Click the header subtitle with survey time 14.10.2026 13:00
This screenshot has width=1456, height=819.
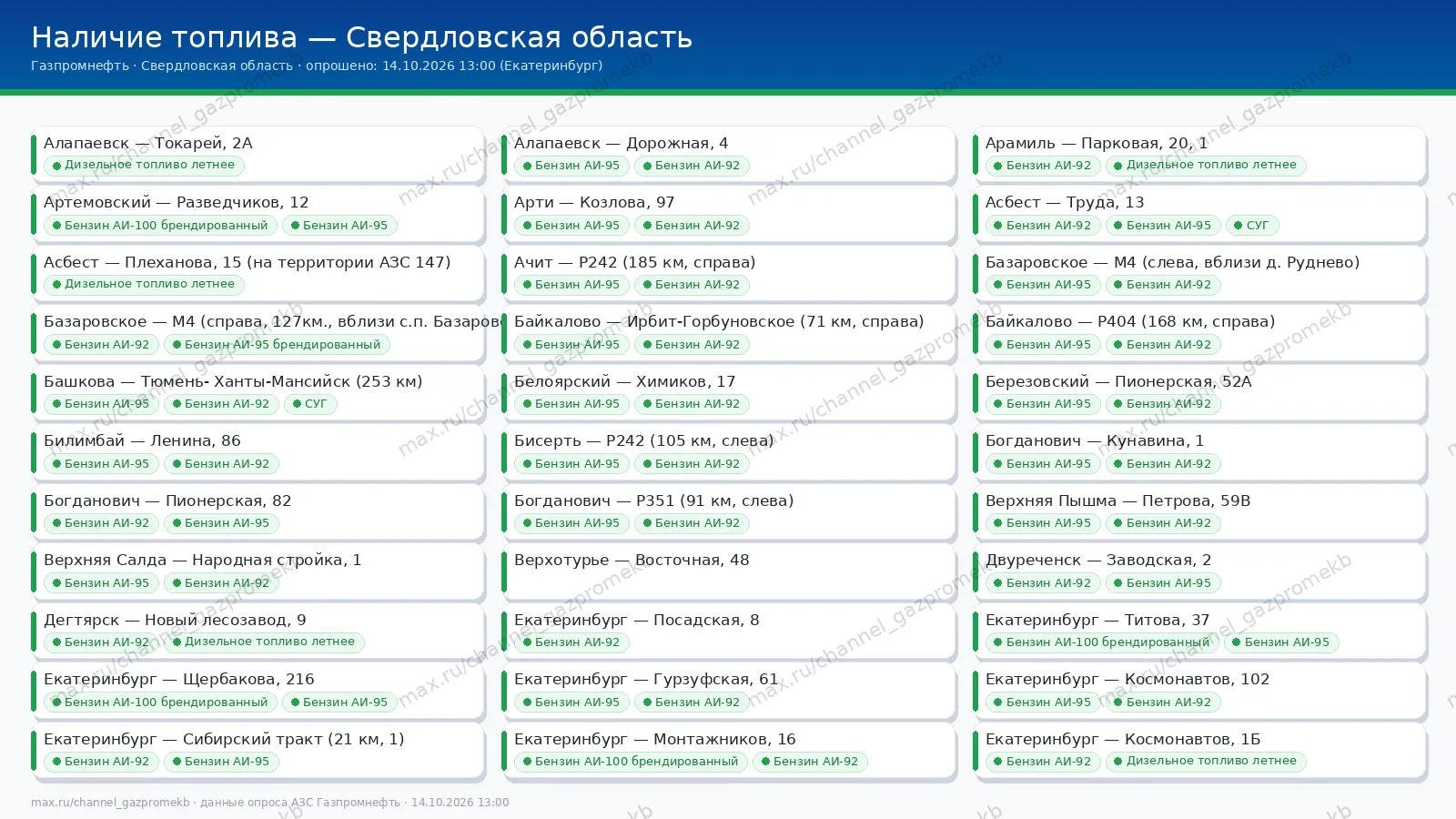coord(317,66)
